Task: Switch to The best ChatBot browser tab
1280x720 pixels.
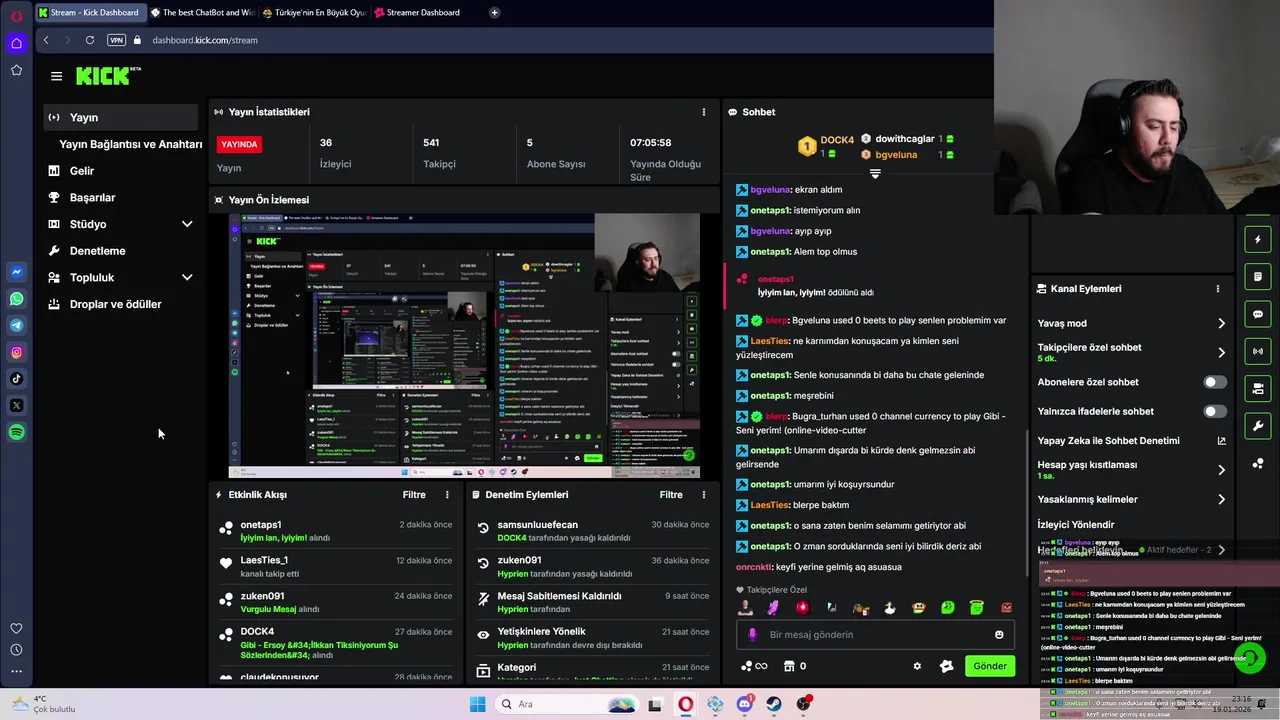Action: [x=202, y=13]
